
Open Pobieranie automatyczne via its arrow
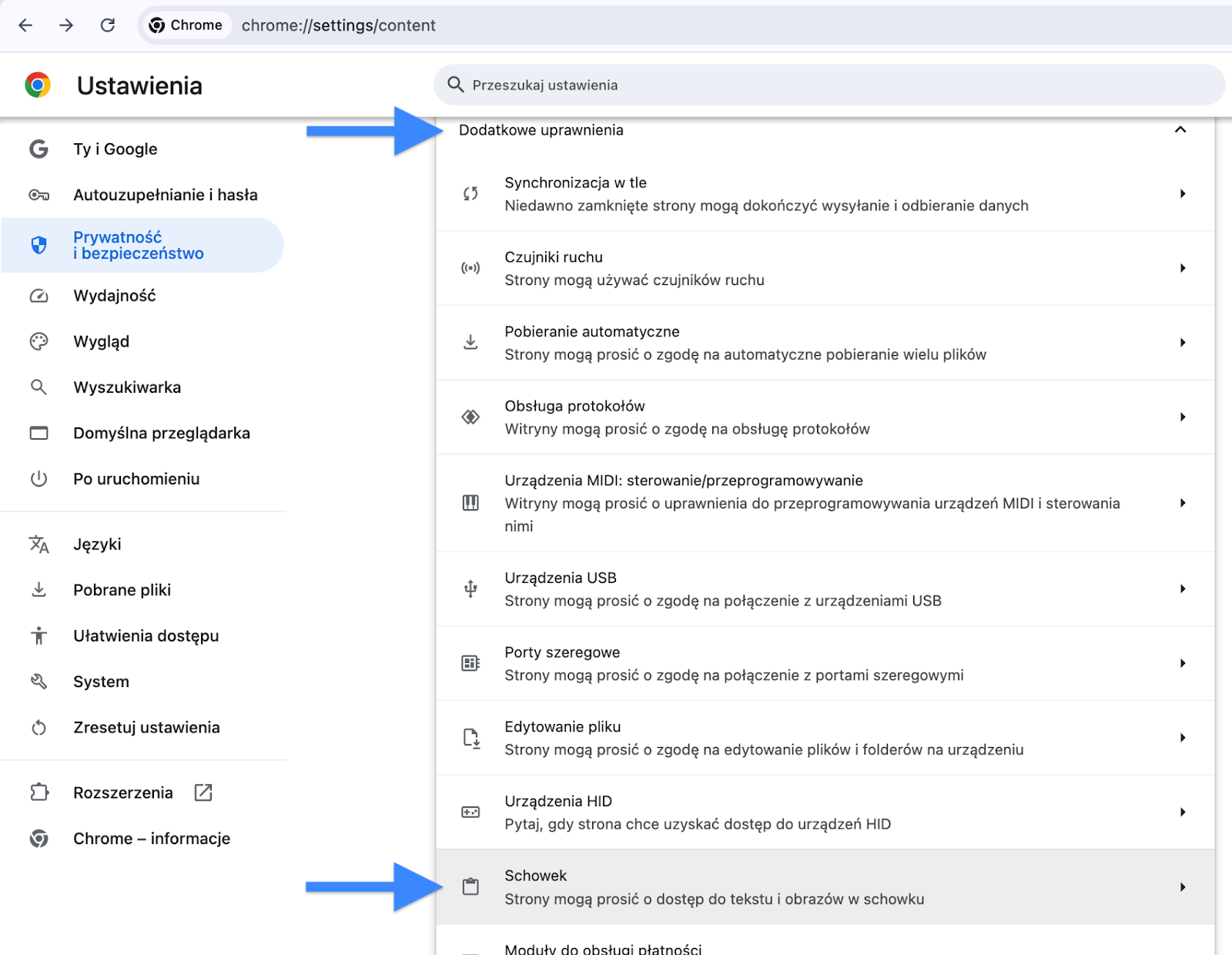(x=1183, y=342)
